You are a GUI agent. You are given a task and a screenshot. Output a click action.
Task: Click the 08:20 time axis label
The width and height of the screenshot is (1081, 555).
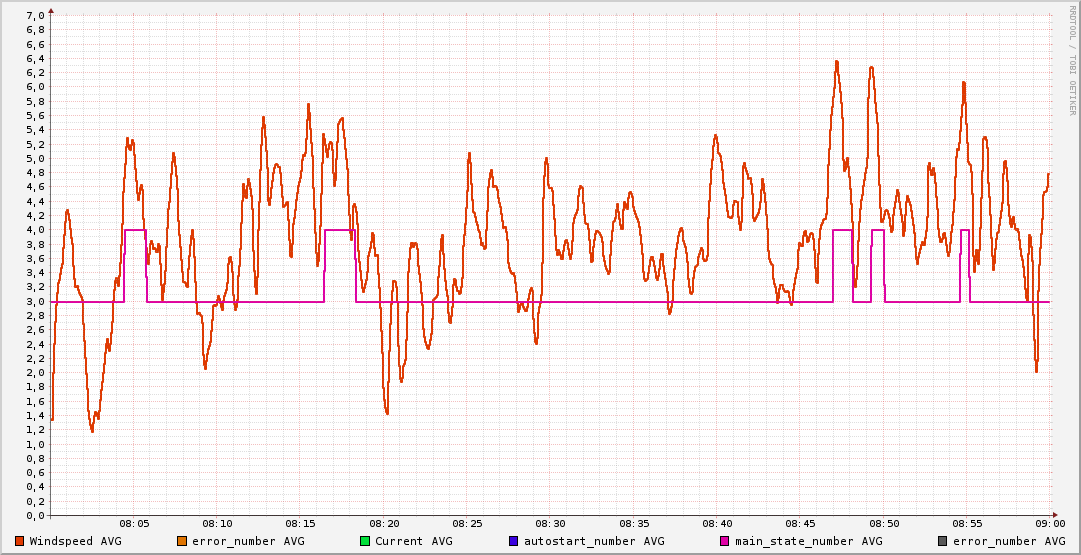tap(384, 523)
